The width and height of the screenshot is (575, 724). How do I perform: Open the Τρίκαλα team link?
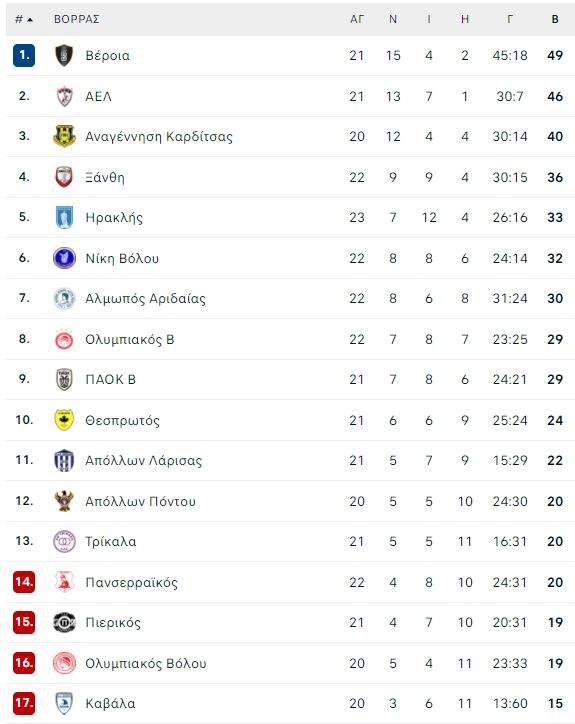(111, 541)
